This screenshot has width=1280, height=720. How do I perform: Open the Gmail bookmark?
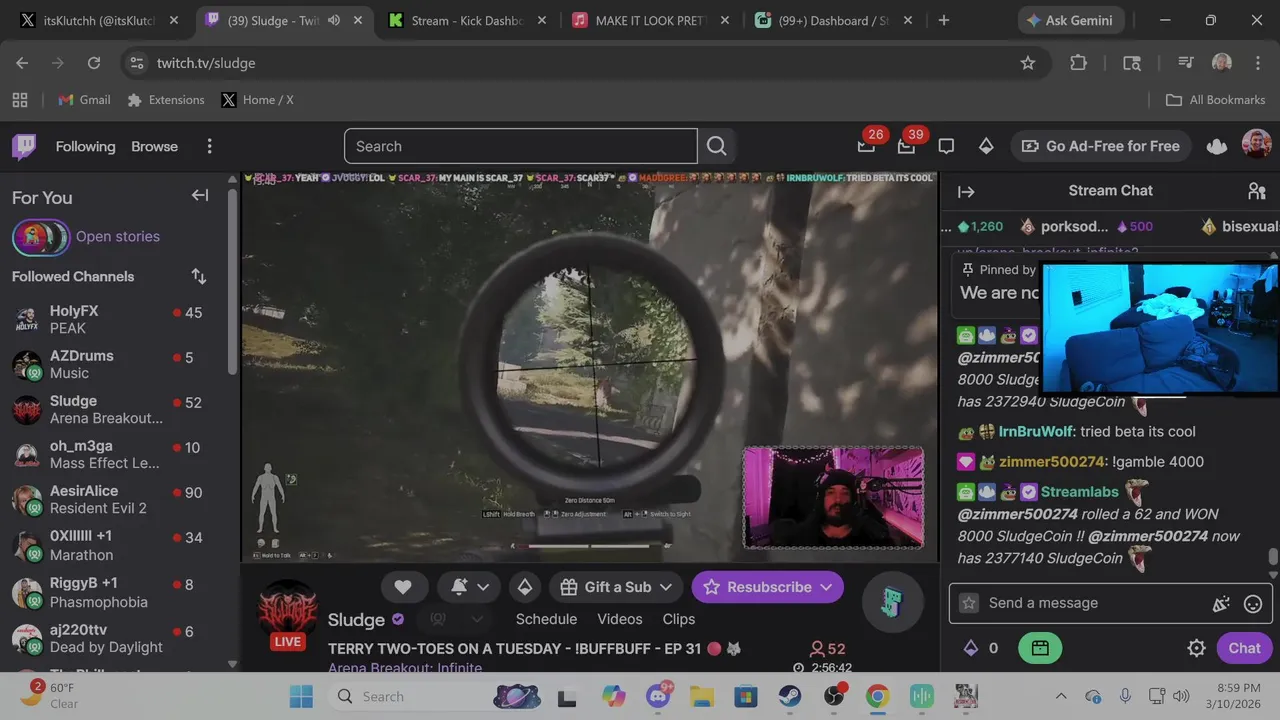pyautogui.click(x=84, y=100)
